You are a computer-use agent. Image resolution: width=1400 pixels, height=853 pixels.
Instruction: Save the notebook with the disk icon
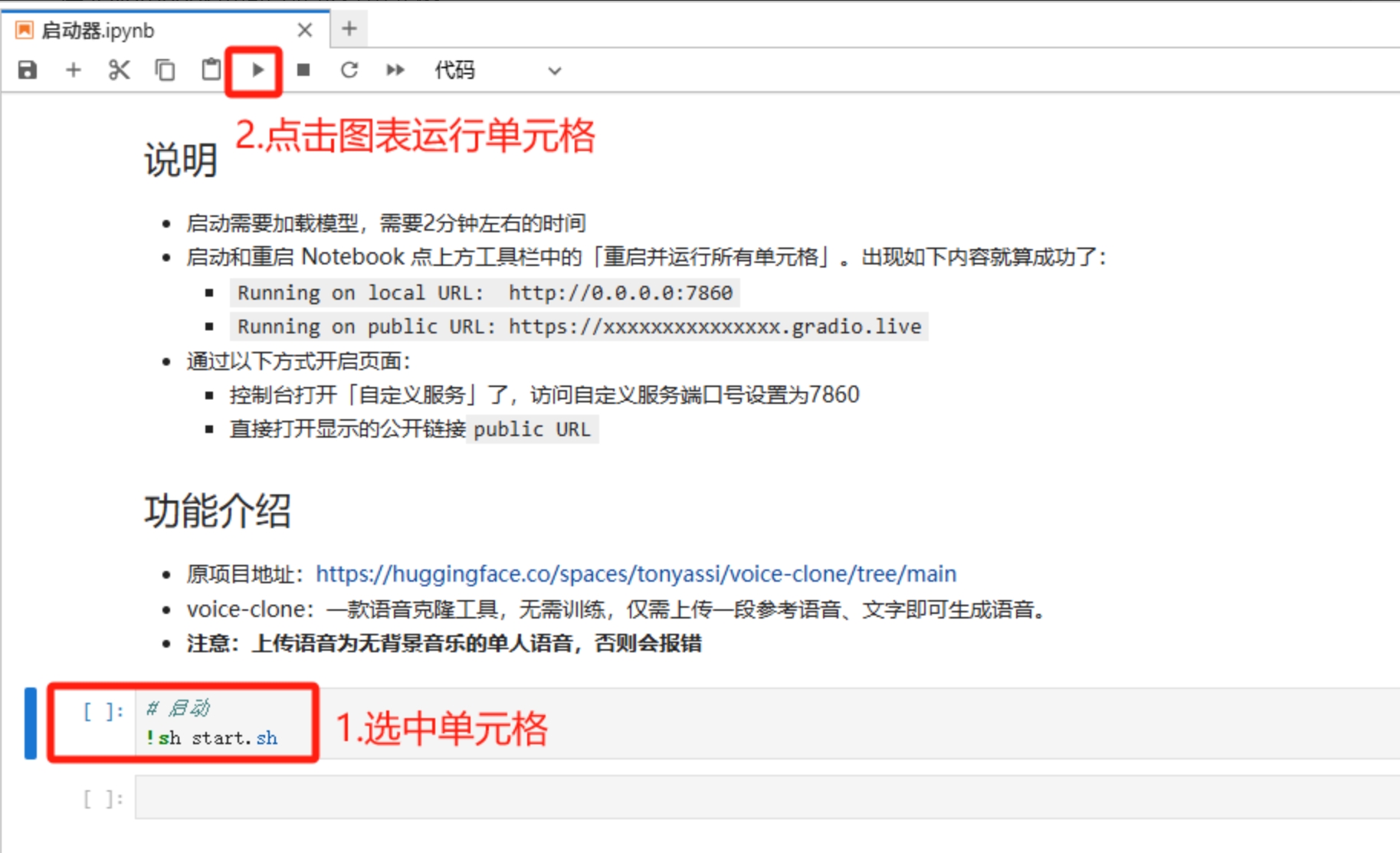pyautogui.click(x=28, y=71)
